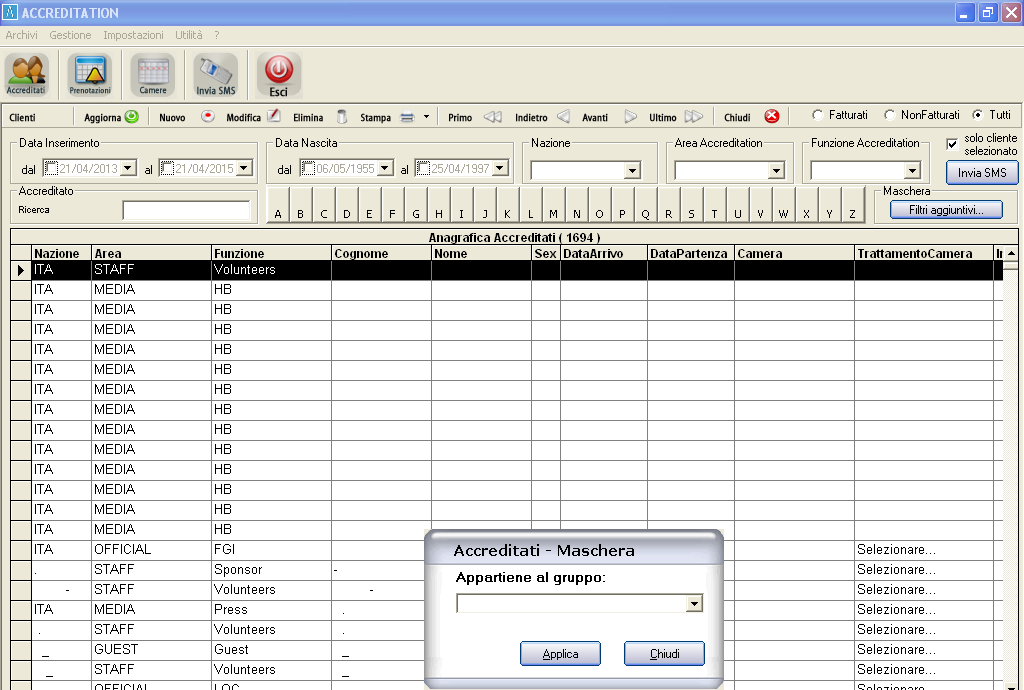Image resolution: width=1024 pixels, height=690 pixels.
Task: Open the Archivi menu
Action: point(22,35)
